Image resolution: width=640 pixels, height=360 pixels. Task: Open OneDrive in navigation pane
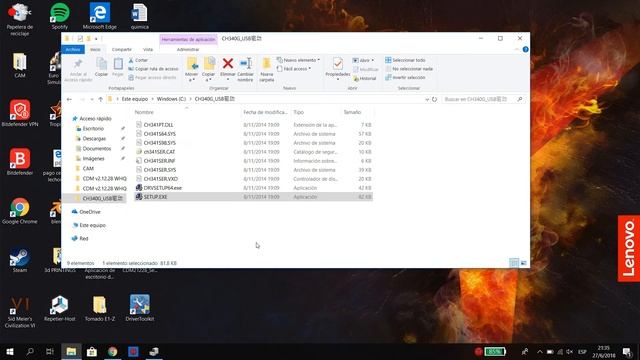90,212
